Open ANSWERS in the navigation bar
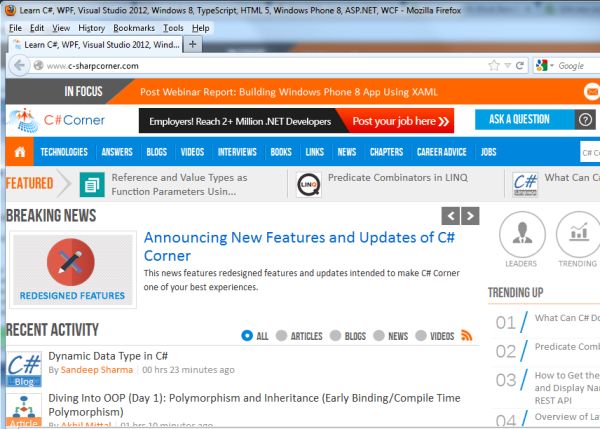Screen dimensions: 600x429 pos(117,152)
